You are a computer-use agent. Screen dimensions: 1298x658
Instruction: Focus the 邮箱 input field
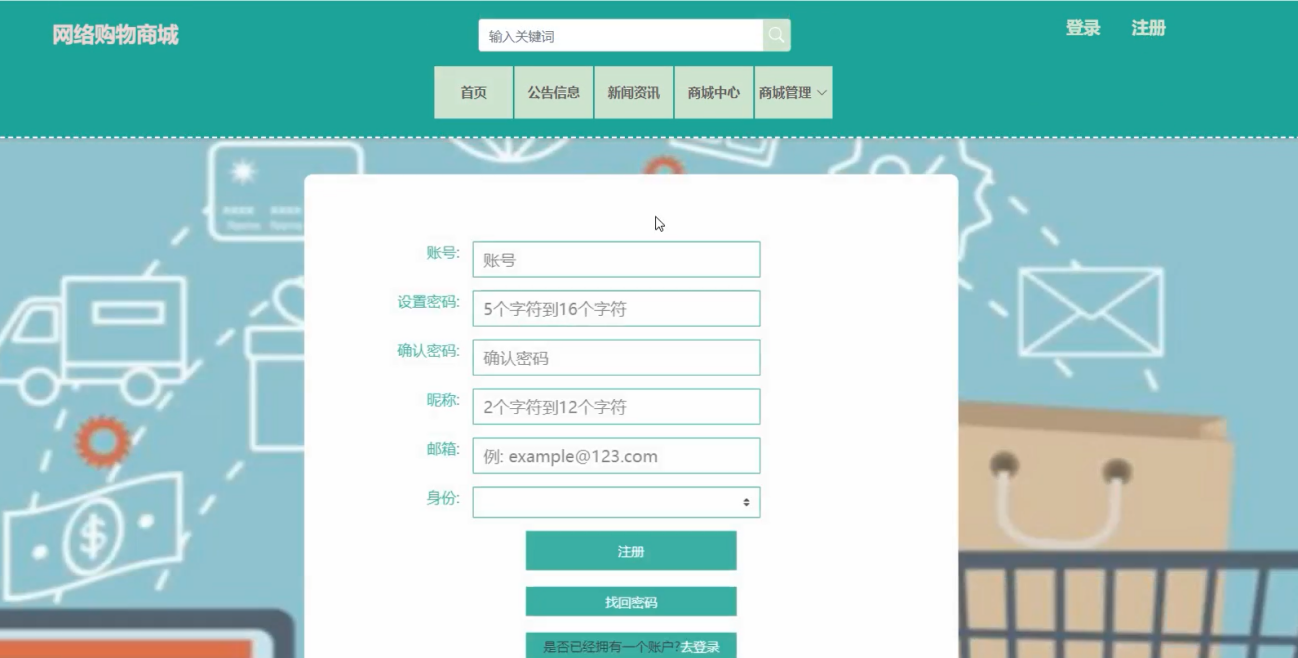616,456
